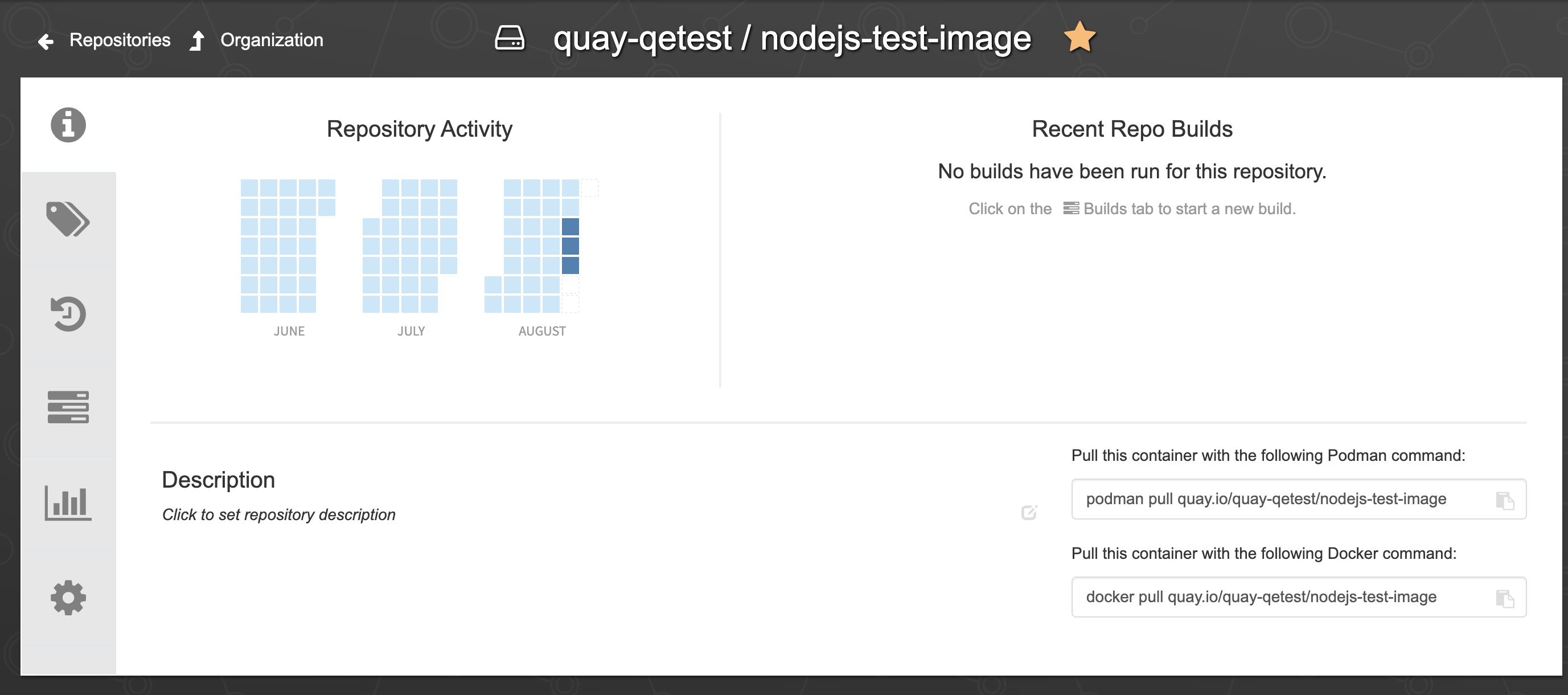Click the repository drive icon in header

(510, 38)
